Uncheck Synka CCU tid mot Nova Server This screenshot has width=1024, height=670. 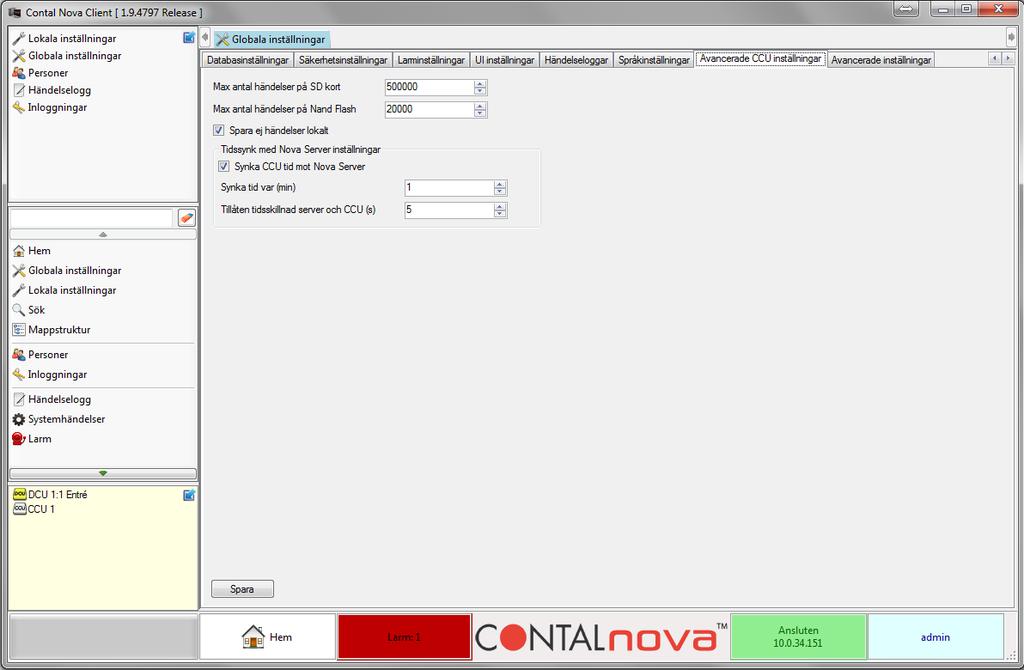[224, 167]
